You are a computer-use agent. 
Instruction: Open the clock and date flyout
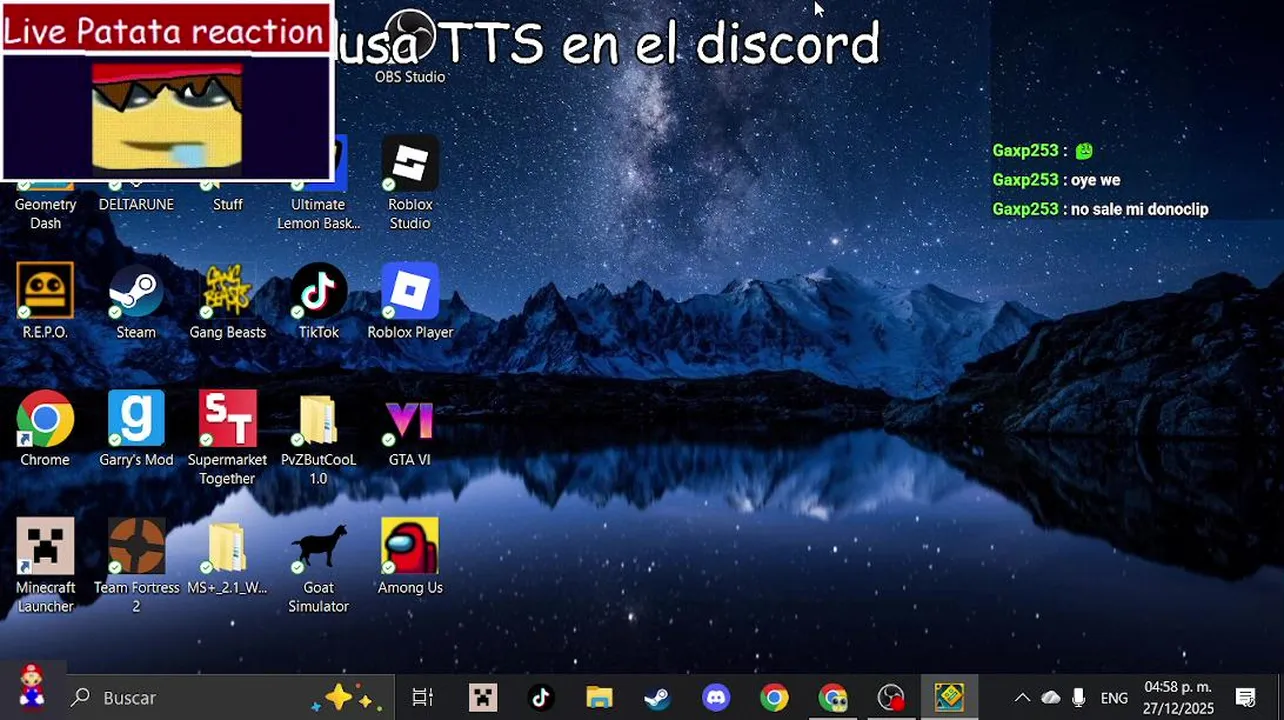point(1178,698)
